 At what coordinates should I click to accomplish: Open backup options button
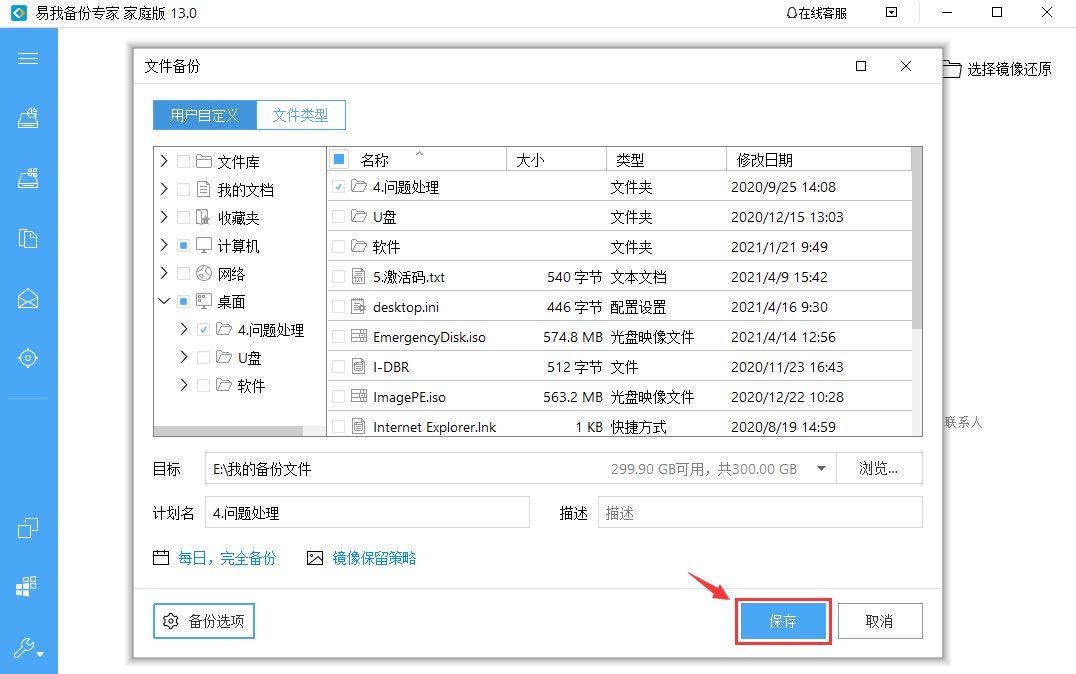tap(204, 621)
